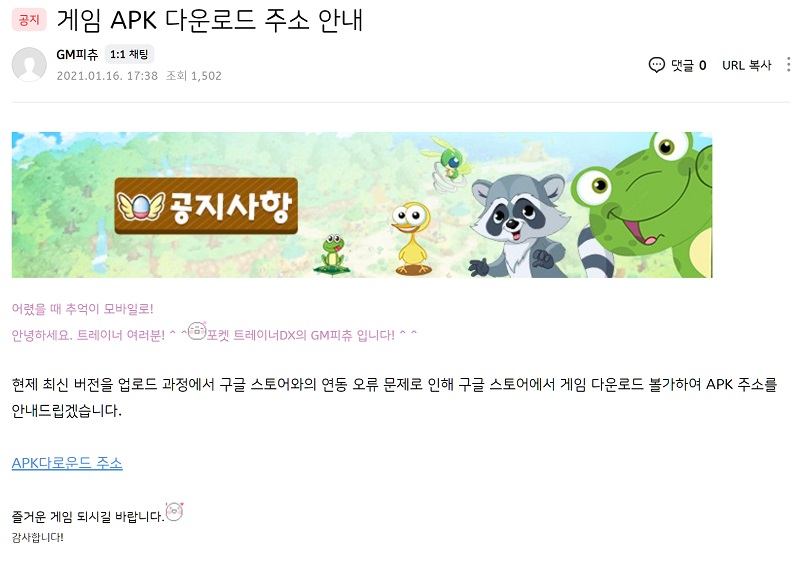Click the 댓글 0 comment count
The height and width of the screenshot is (563, 800).
pos(688,65)
